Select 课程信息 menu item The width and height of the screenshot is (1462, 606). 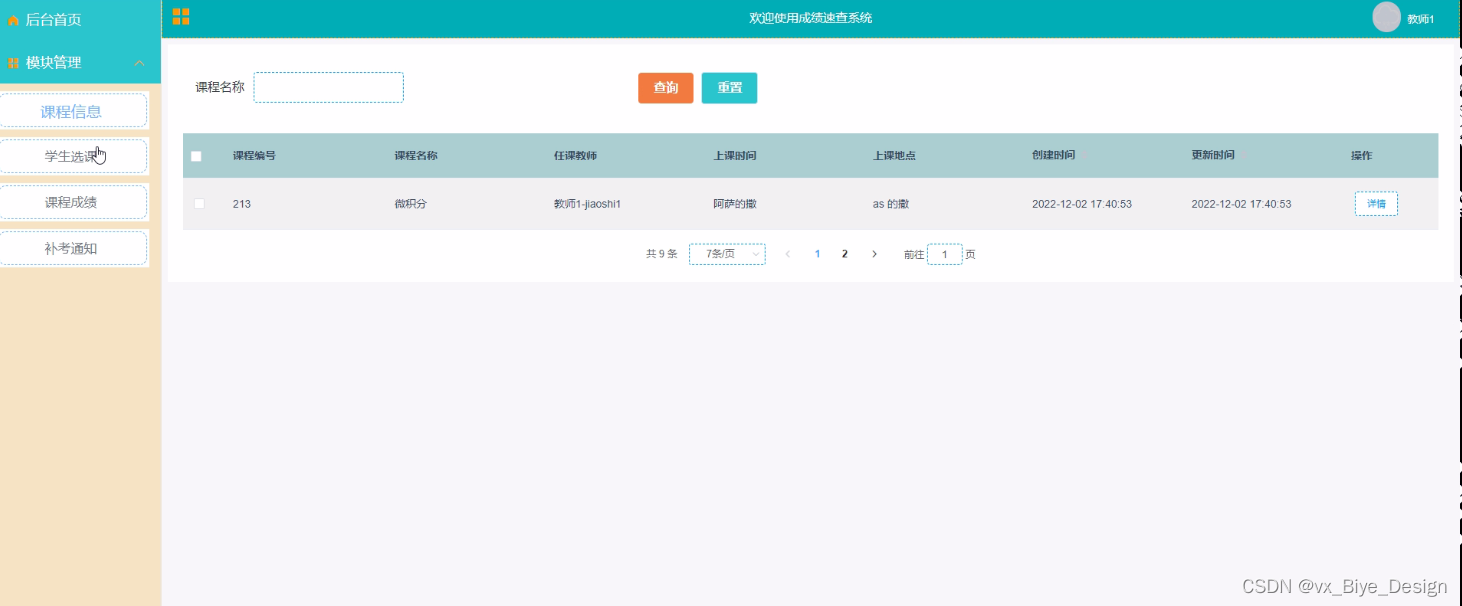[73, 111]
